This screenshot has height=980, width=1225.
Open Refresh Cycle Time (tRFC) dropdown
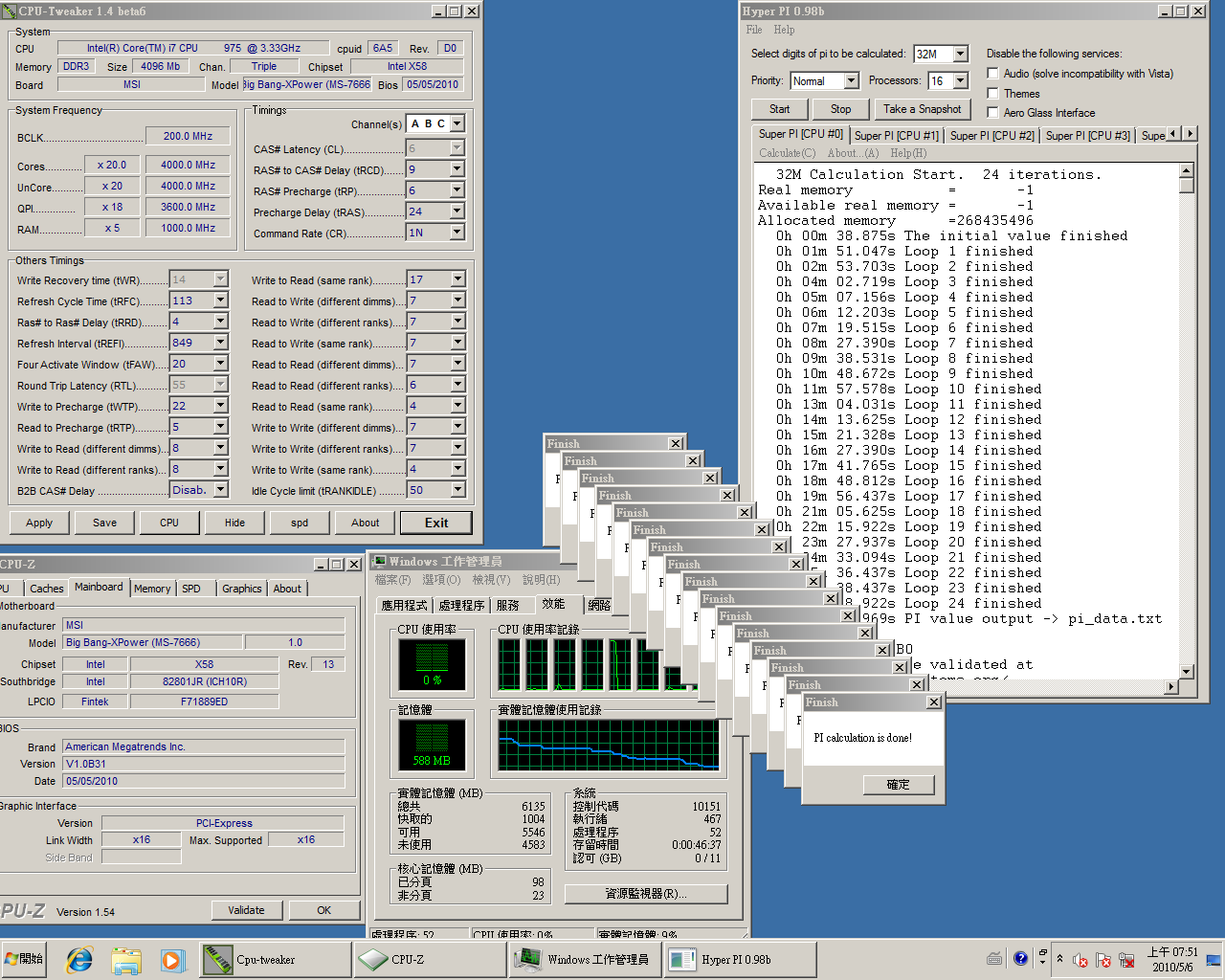point(221,301)
